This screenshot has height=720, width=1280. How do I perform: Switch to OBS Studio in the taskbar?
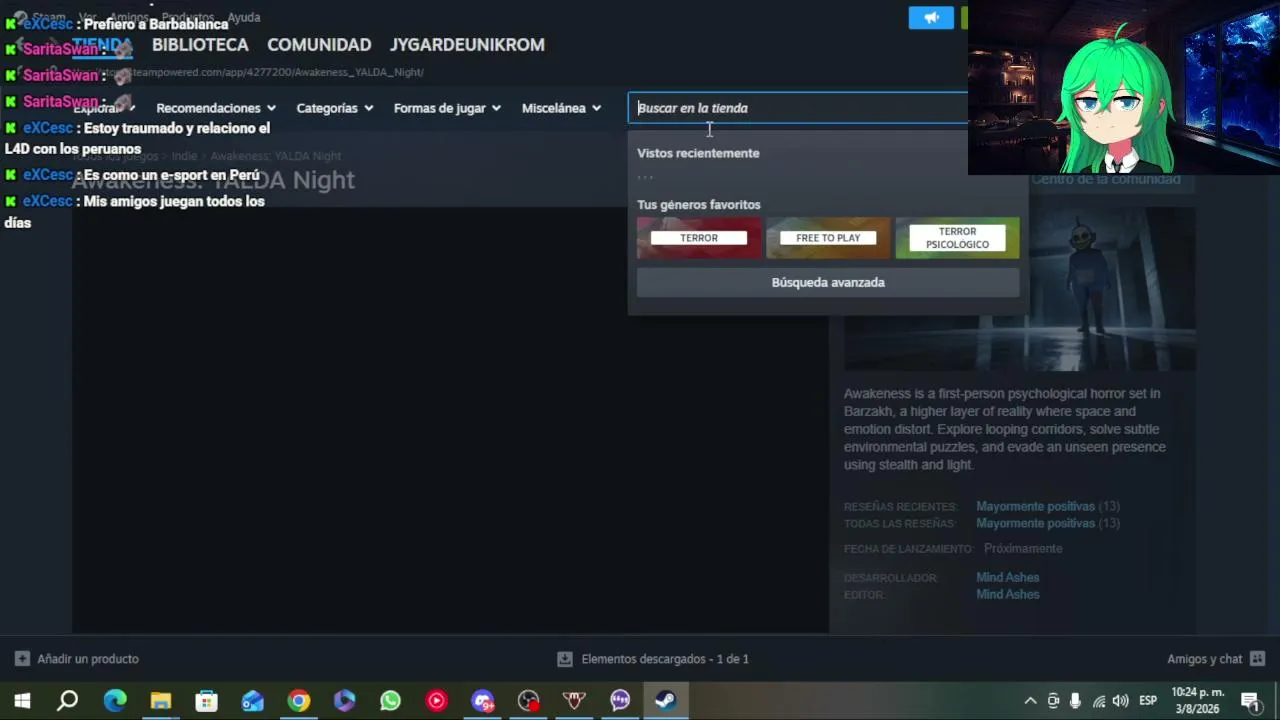pos(529,700)
